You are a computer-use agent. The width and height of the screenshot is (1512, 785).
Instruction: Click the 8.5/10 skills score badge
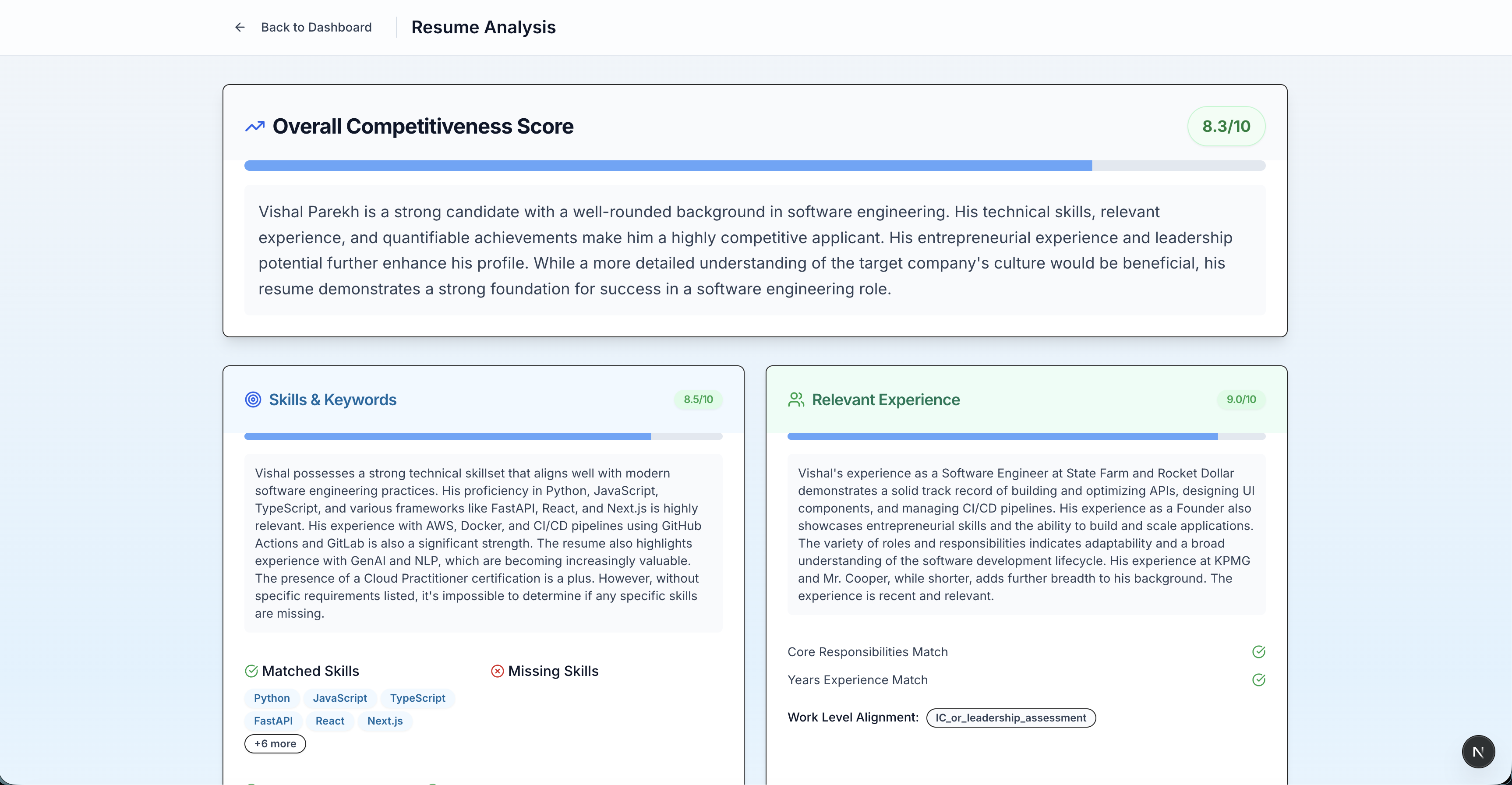698,400
